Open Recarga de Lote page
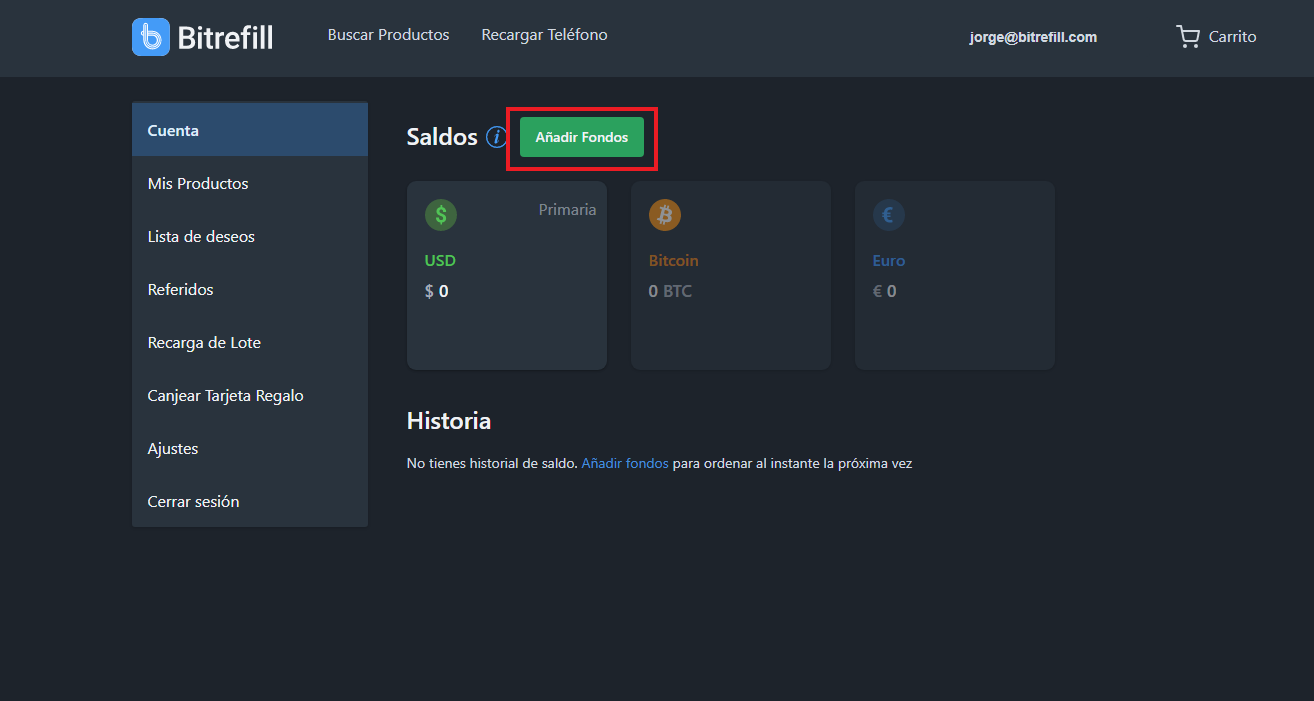Screen dimensions: 1314x701 250,342
